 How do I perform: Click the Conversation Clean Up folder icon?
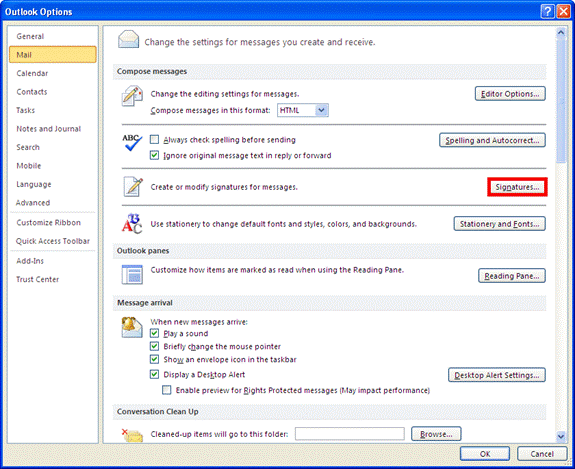[132, 435]
